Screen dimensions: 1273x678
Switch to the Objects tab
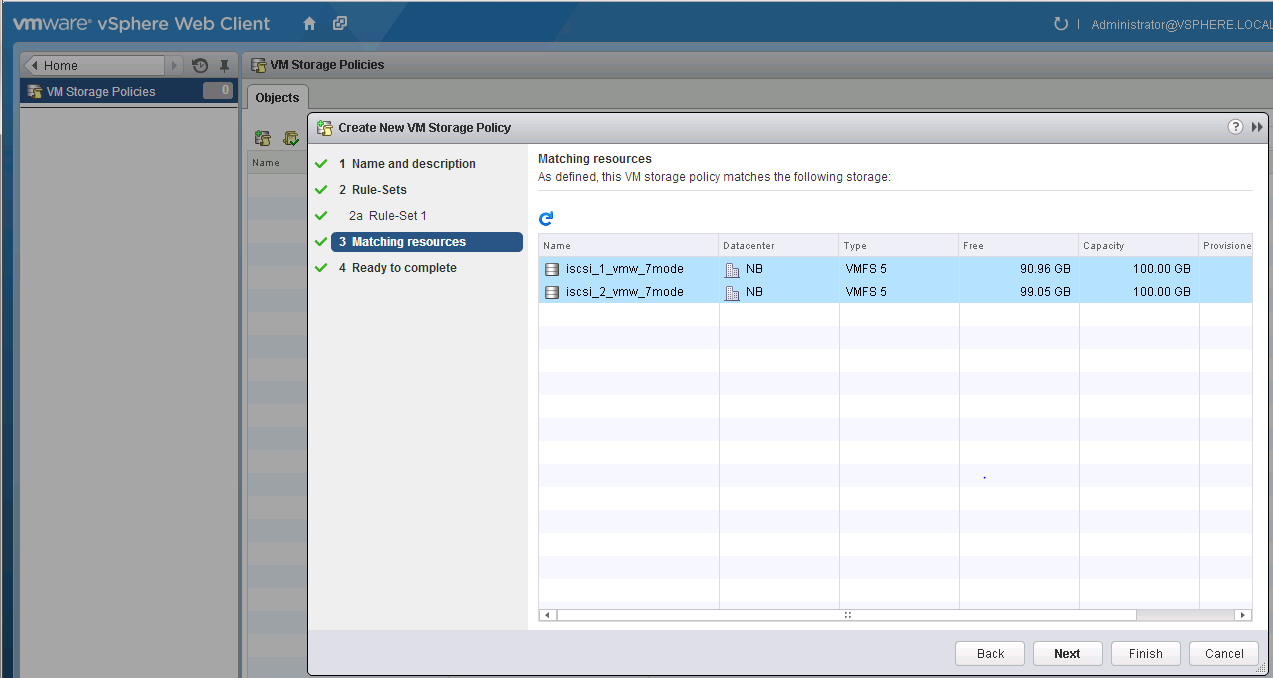tap(277, 97)
